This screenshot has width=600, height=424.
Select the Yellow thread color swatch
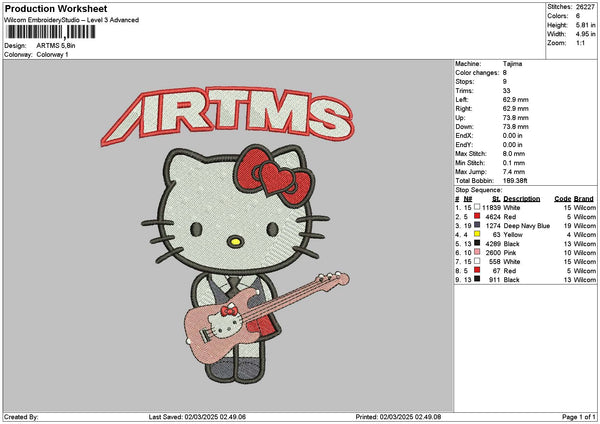pyautogui.click(x=477, y=234)
